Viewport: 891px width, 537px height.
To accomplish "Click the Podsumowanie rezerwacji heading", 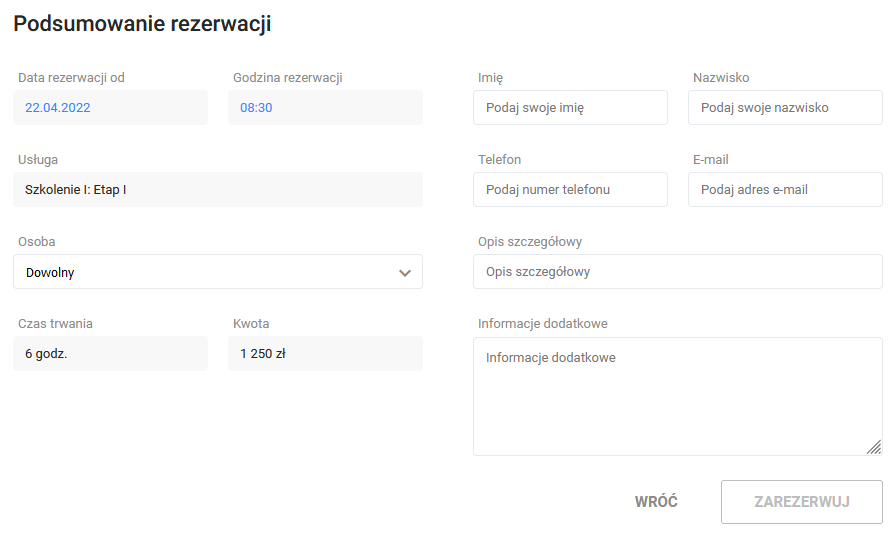I will point(142,24).
